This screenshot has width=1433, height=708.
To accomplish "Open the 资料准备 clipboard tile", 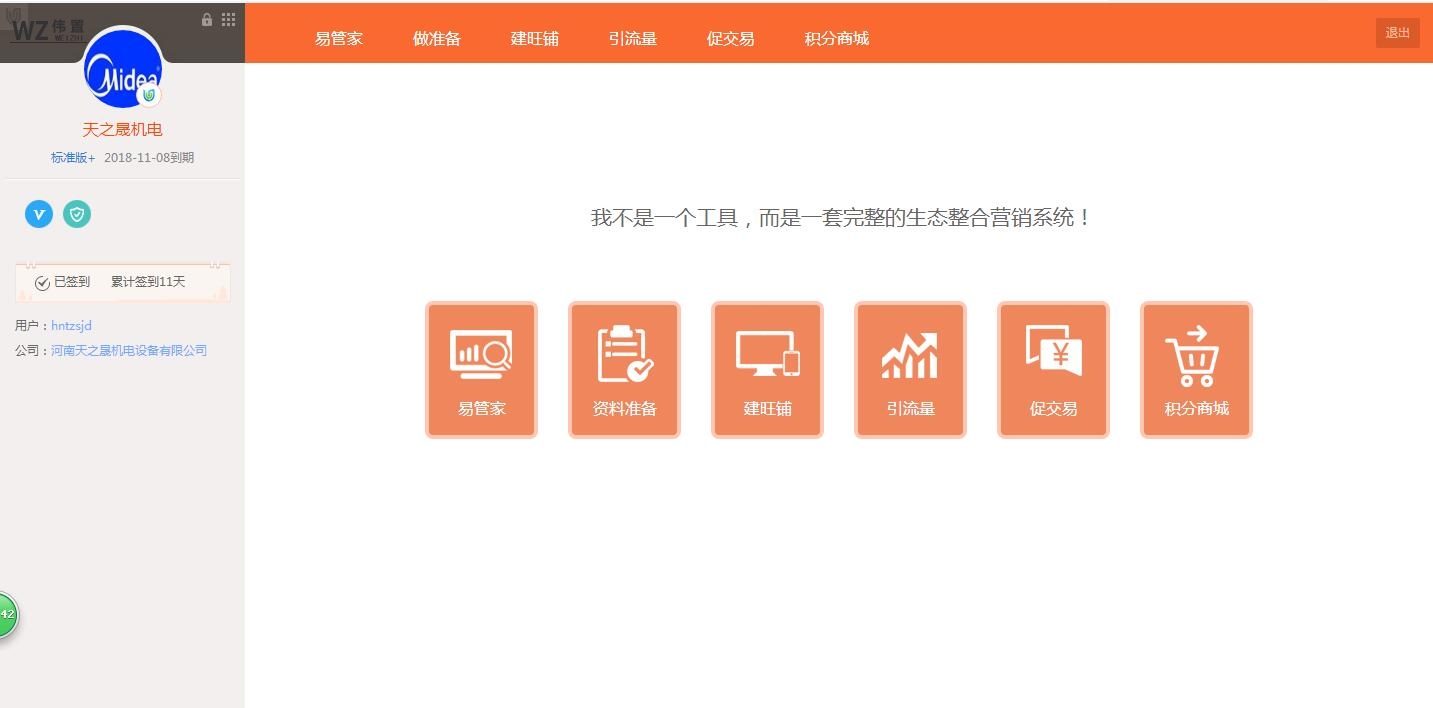I will tap(624, 369).
